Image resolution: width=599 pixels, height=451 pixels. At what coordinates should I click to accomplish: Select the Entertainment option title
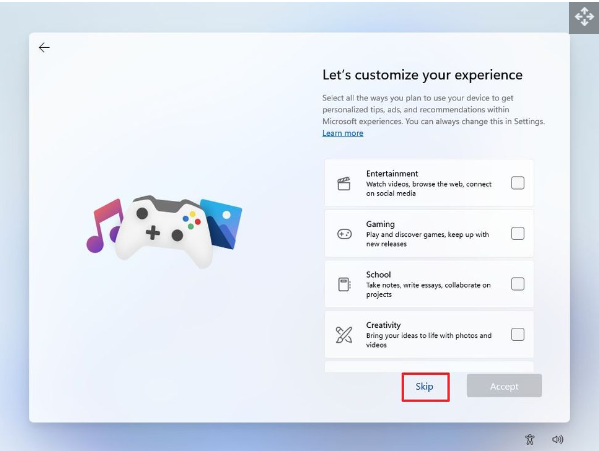[392, 173]
